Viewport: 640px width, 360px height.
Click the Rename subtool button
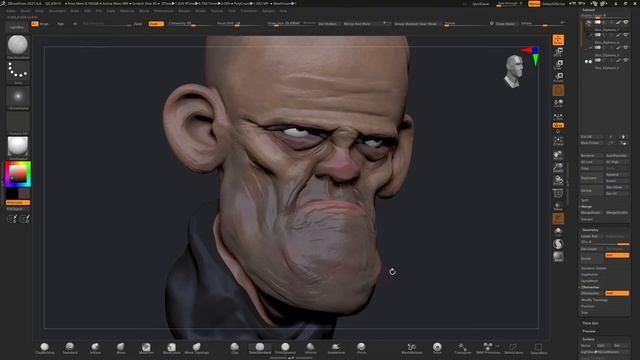click(591, 156)
